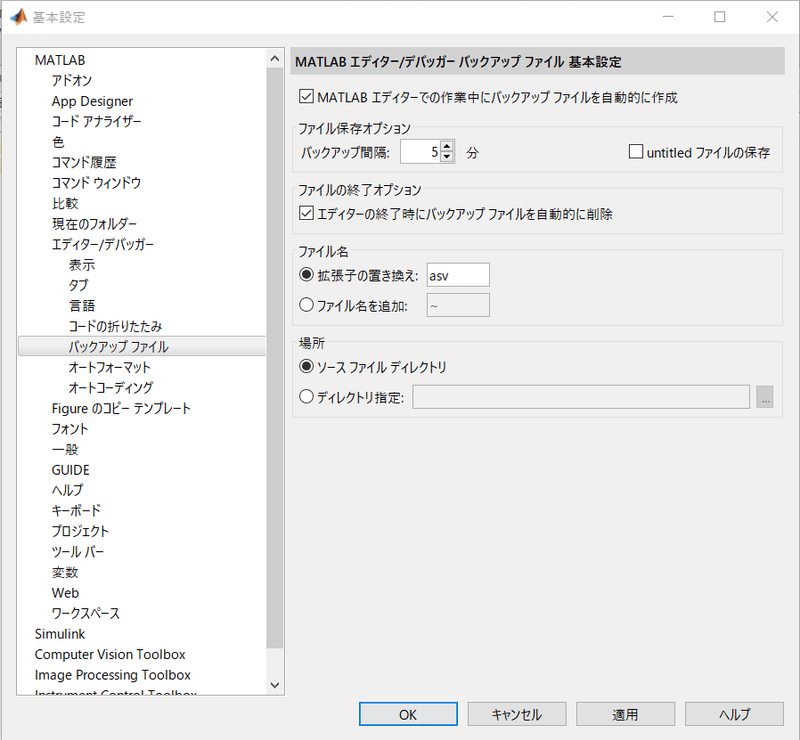Screen dimensions: 800x740
Task: Select Figure のコピー テンプレート item
Action: (x=121, y=408)
